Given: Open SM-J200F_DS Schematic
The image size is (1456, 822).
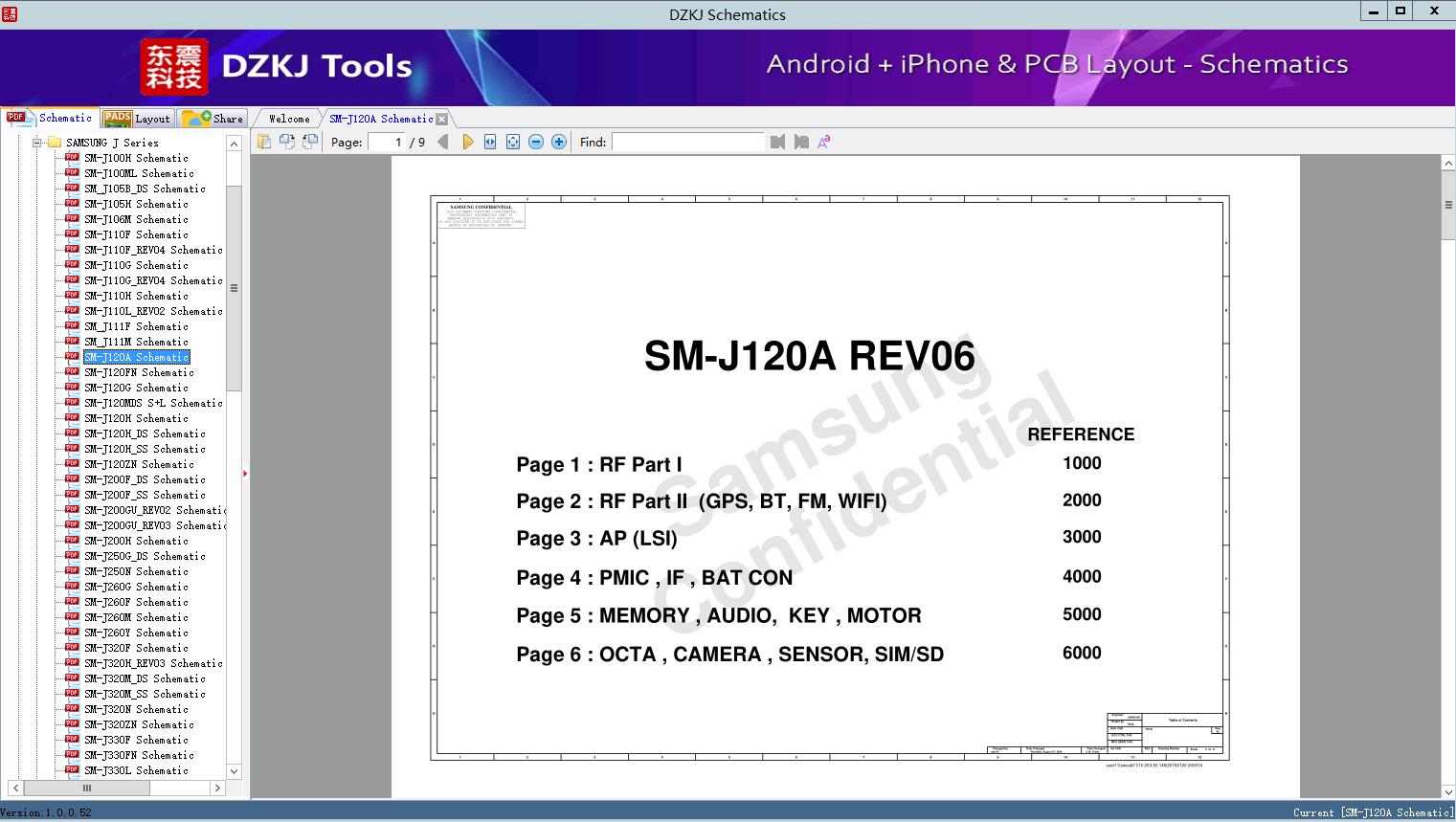Looking at the screenshot, I should click(x=145, y=479).
